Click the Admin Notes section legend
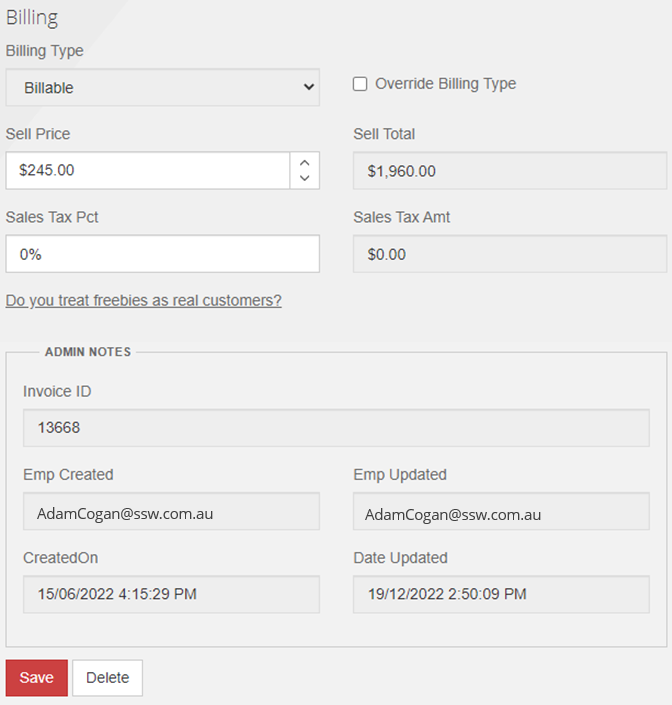Image resolution: width=672 pixels, height=705 pixels. coord(88,352)
